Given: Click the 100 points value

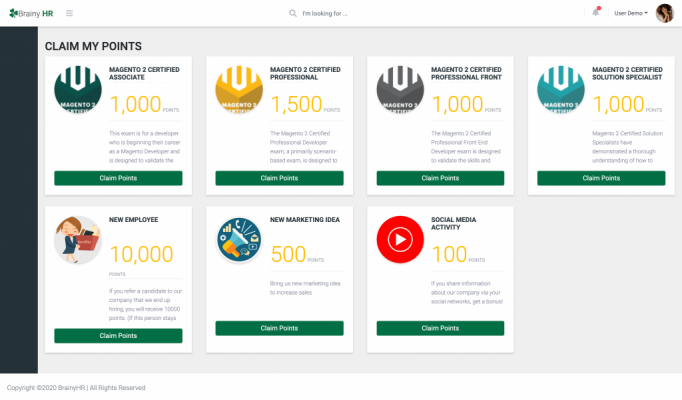Looking at the screenshot, I should click(x=449, y=254).
